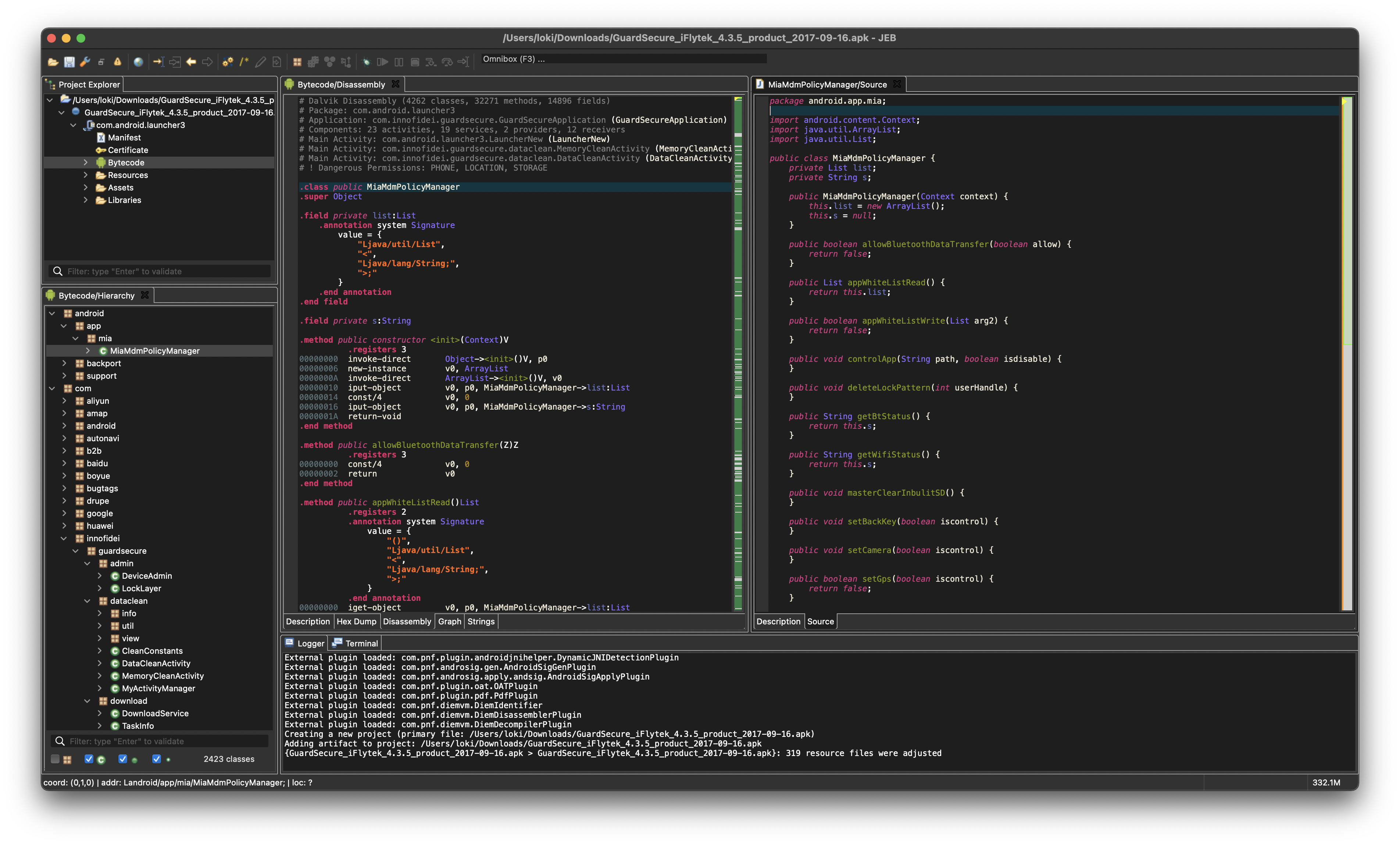Select MiaMdmPolicyManager class in Hierarchy

pyautogui.click(x=154, y=351)
